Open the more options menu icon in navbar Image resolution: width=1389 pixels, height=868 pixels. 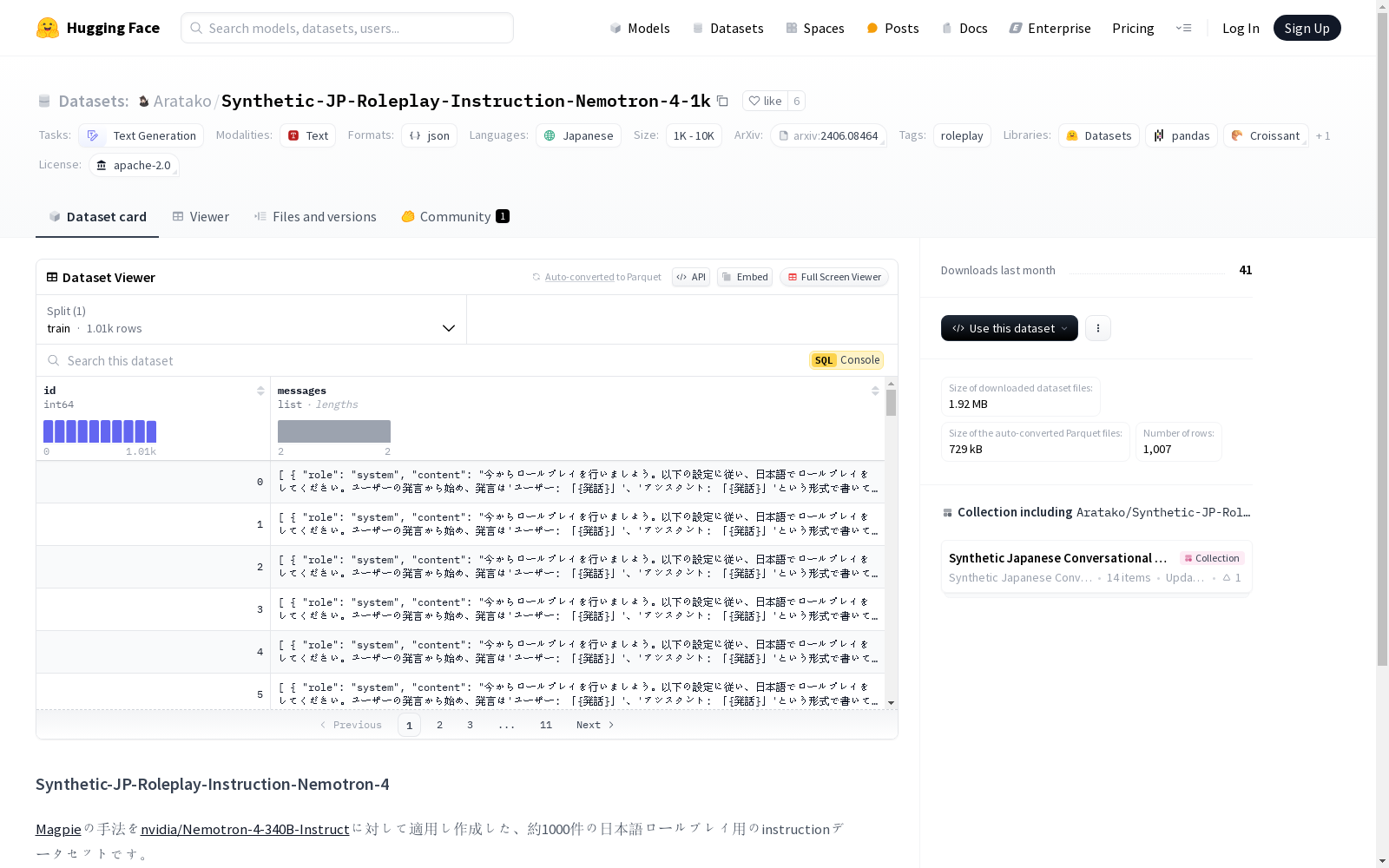click(x=1183, y=28)
